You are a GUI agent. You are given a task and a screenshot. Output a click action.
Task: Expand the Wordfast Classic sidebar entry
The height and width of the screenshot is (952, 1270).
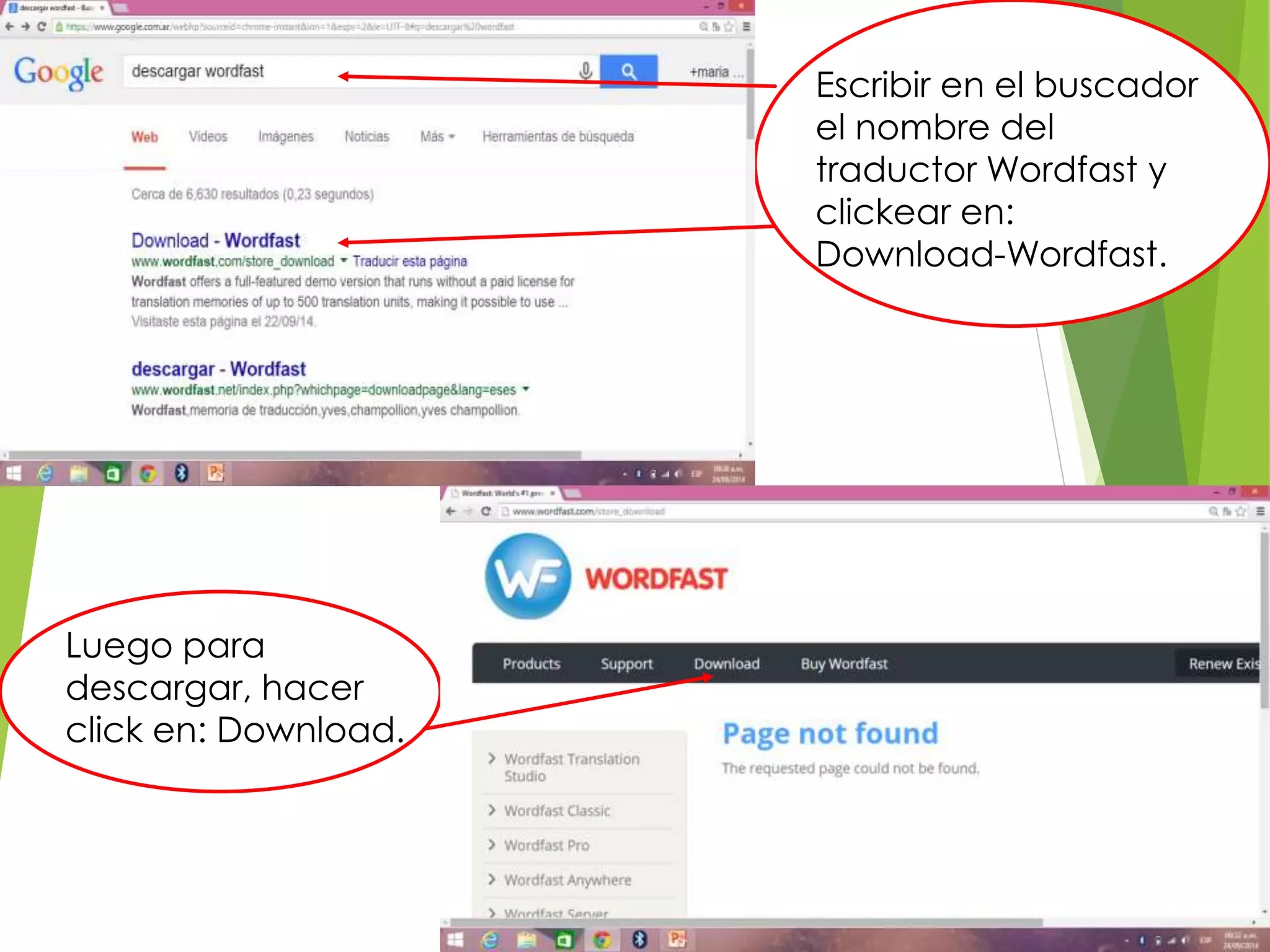556,811
